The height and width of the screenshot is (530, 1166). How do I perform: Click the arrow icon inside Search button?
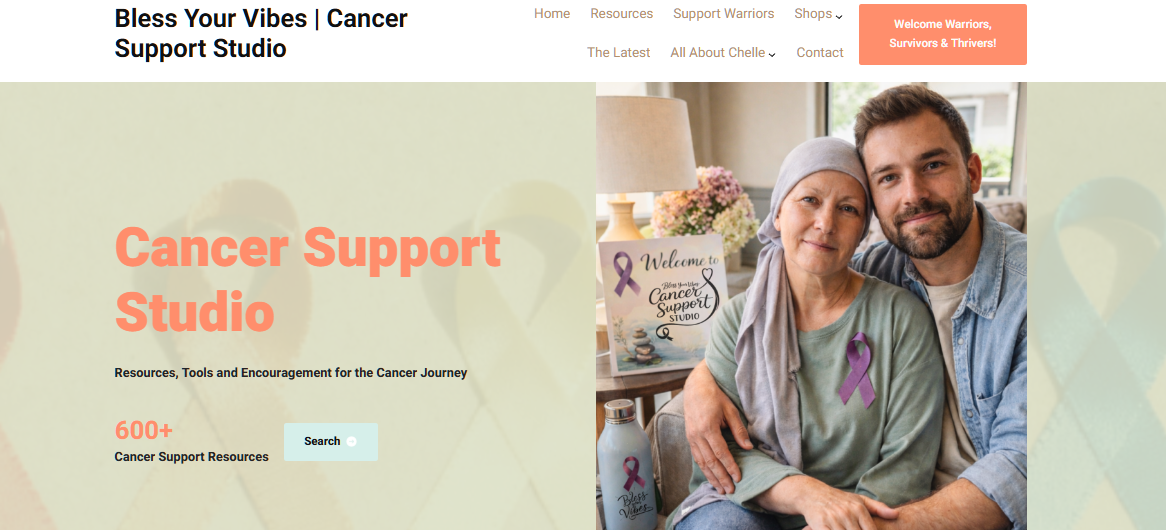tap(352, 442)
